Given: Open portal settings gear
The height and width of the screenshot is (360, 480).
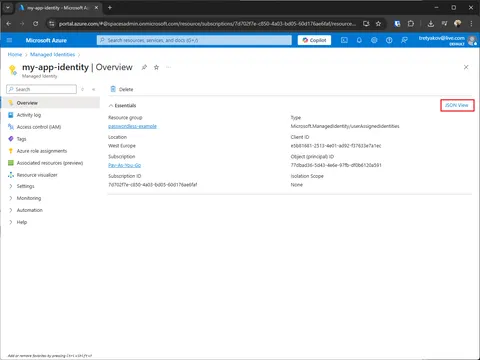Looking at the screenshot, I should click(374, 40).
